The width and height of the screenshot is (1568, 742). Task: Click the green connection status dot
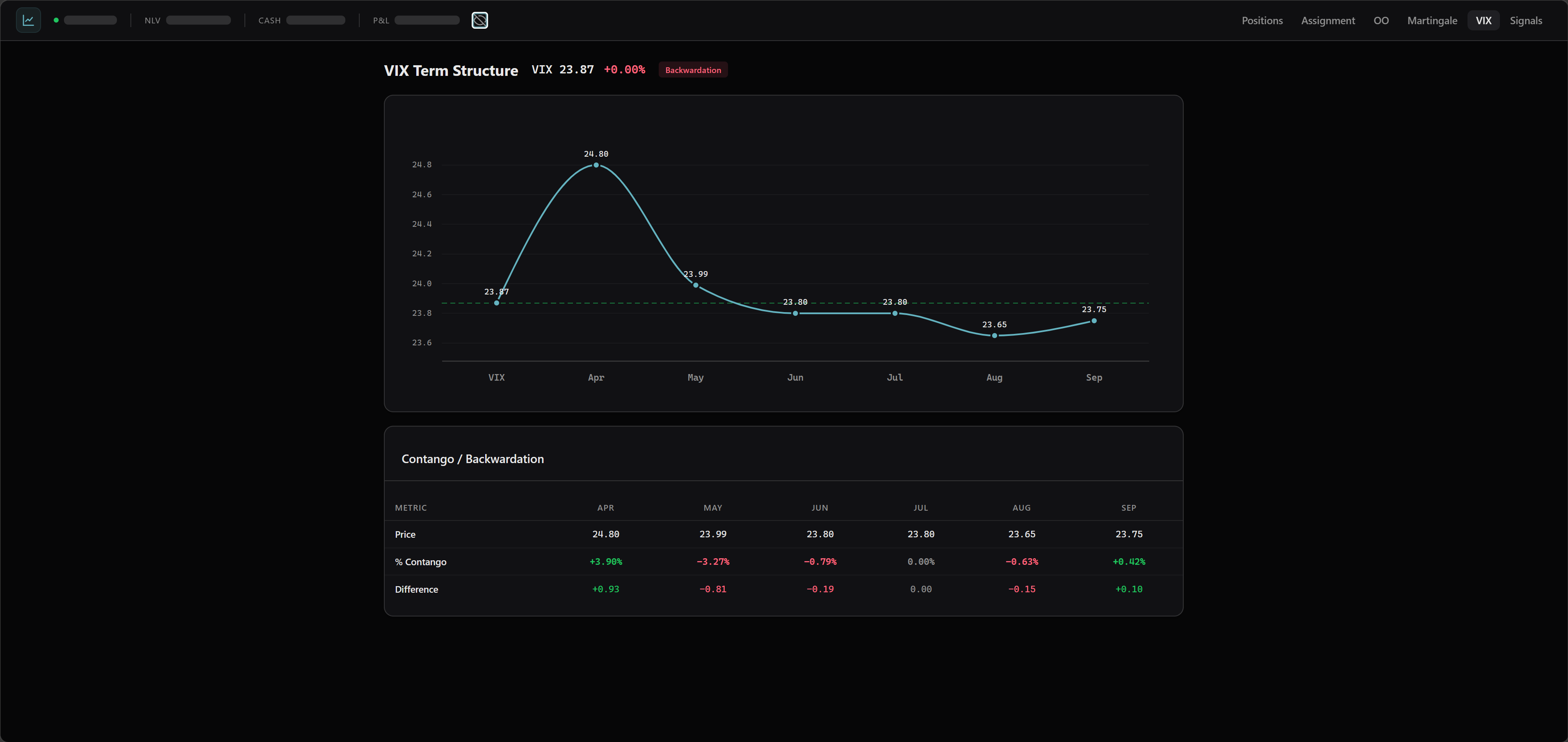pos(56,20)
